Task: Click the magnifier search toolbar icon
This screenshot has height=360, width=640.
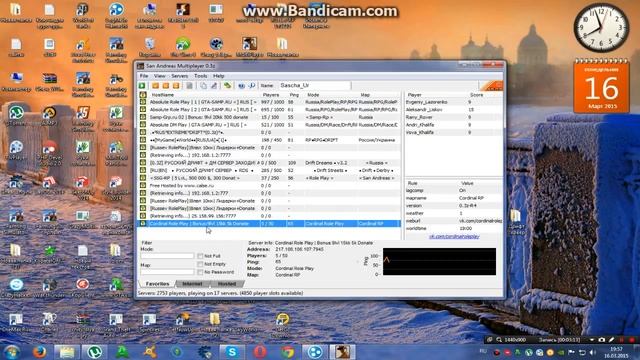Action: pyautogui.click(x=251, y=86)
